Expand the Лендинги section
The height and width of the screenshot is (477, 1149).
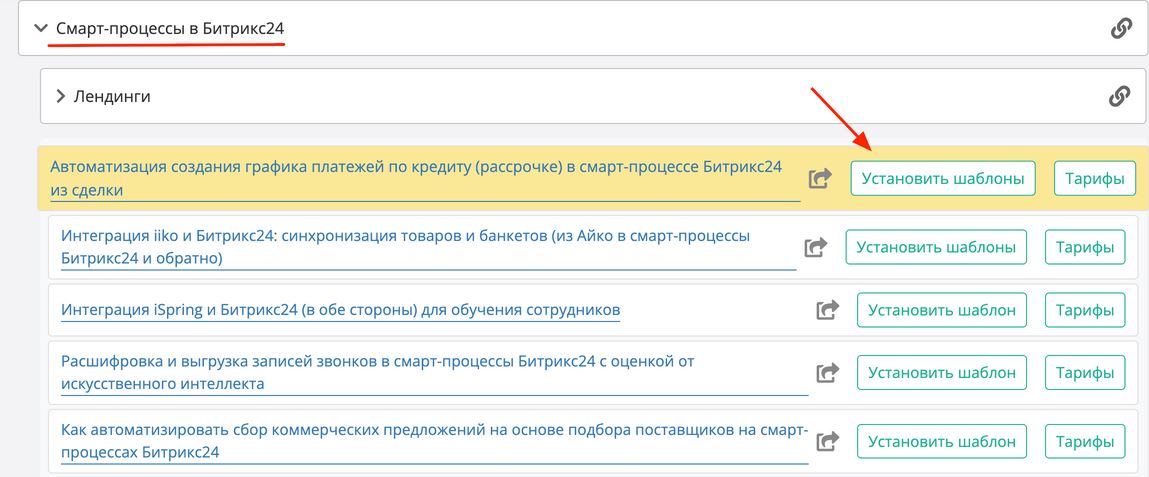pos(61,97)
